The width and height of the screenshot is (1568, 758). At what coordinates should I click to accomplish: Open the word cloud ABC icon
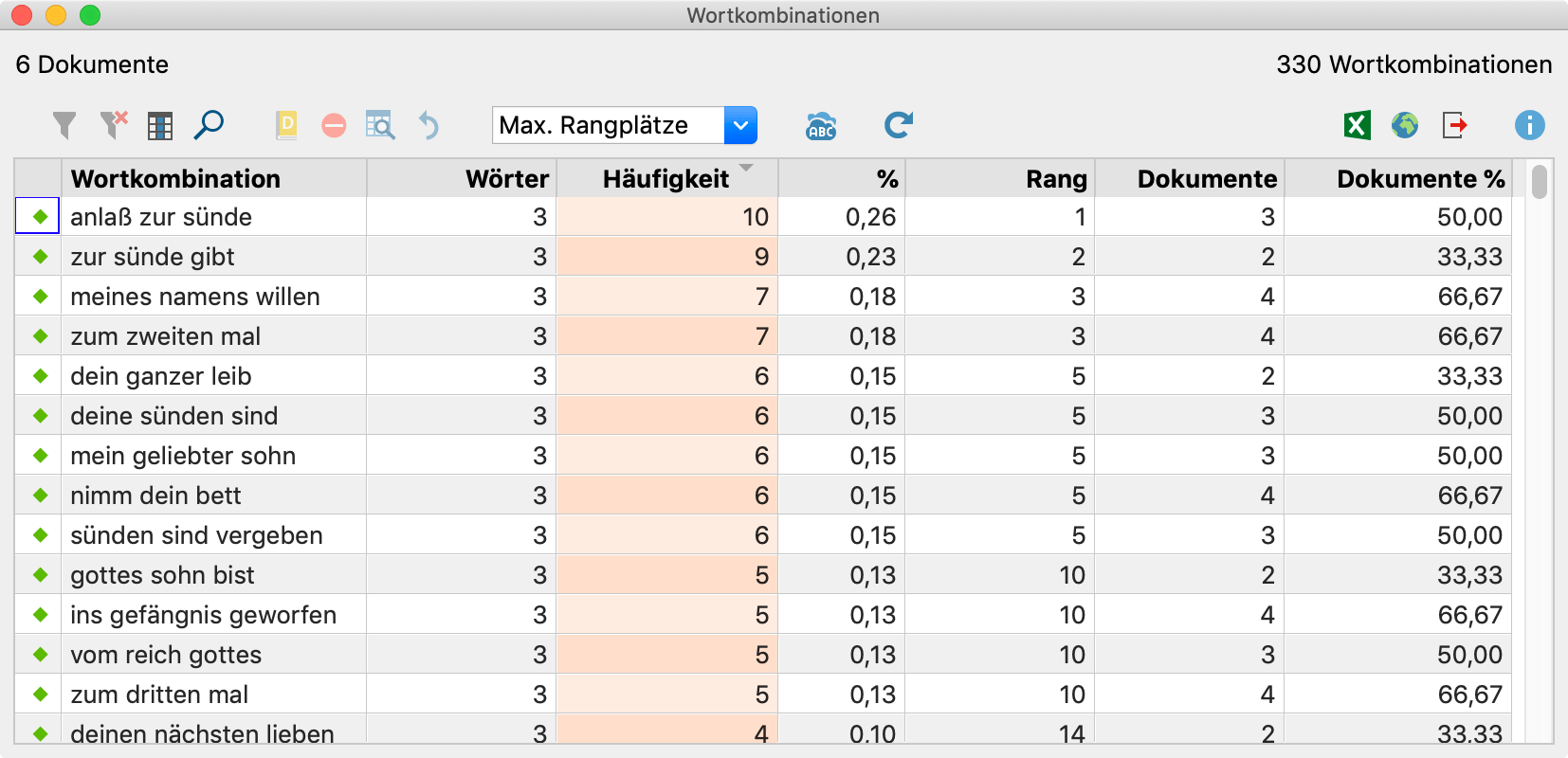pos(821,125)
